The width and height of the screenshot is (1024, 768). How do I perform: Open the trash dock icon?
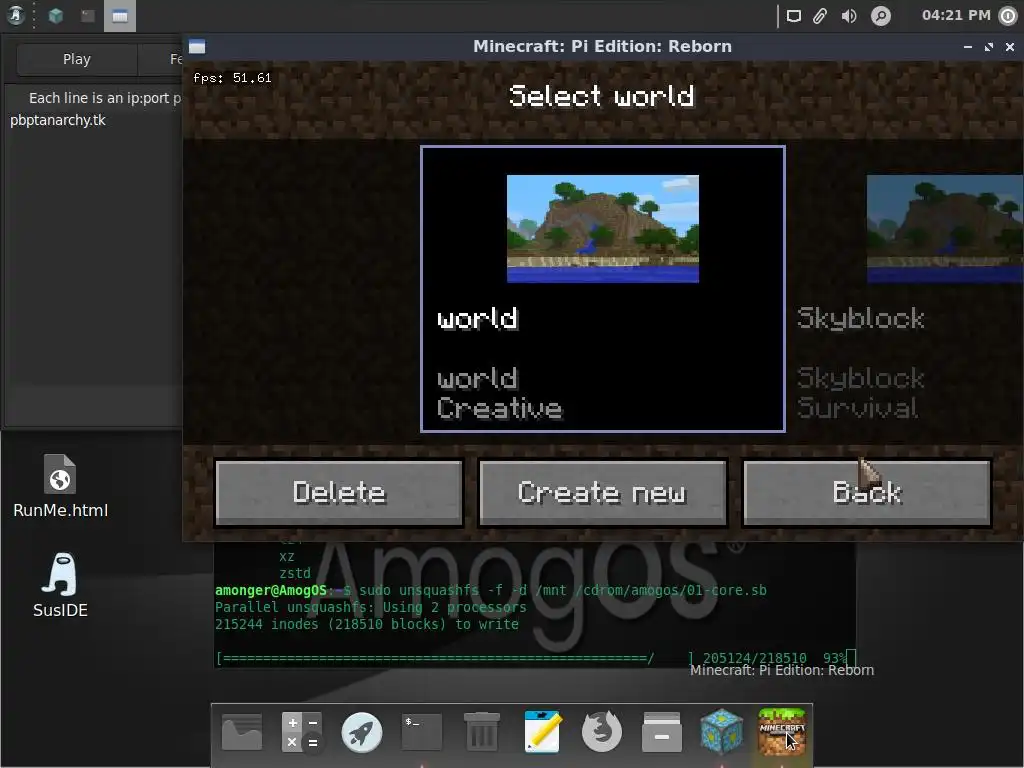(x=482, y=732)
